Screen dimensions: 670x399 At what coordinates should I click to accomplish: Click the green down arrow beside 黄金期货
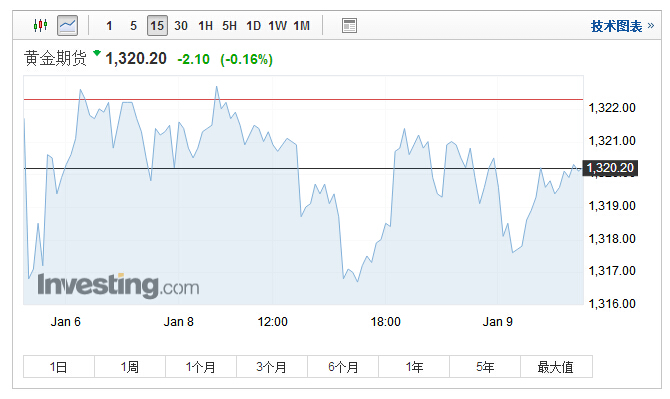pos(97,53)
